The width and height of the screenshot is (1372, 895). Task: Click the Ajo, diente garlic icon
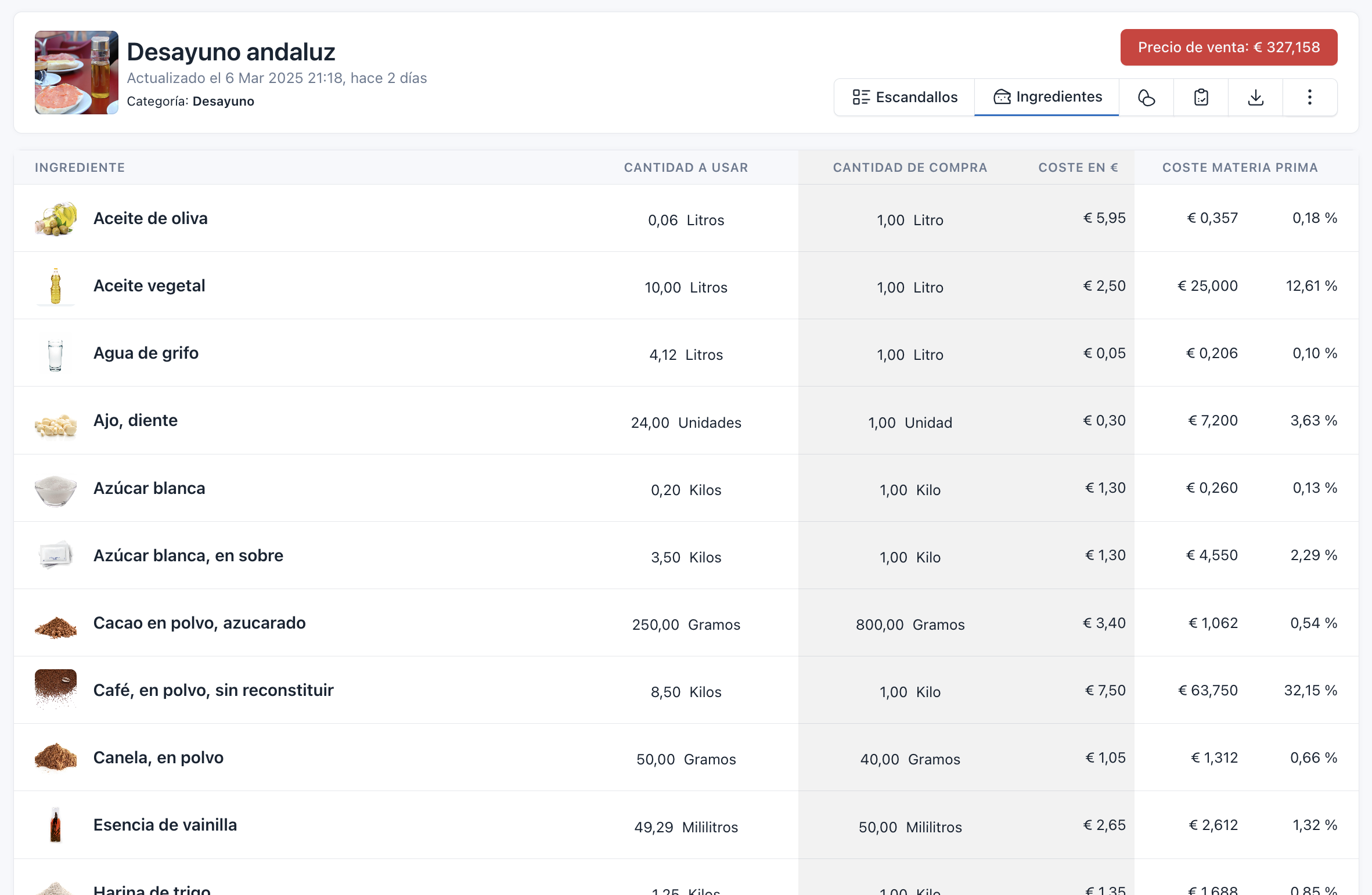tap(56, 421)
